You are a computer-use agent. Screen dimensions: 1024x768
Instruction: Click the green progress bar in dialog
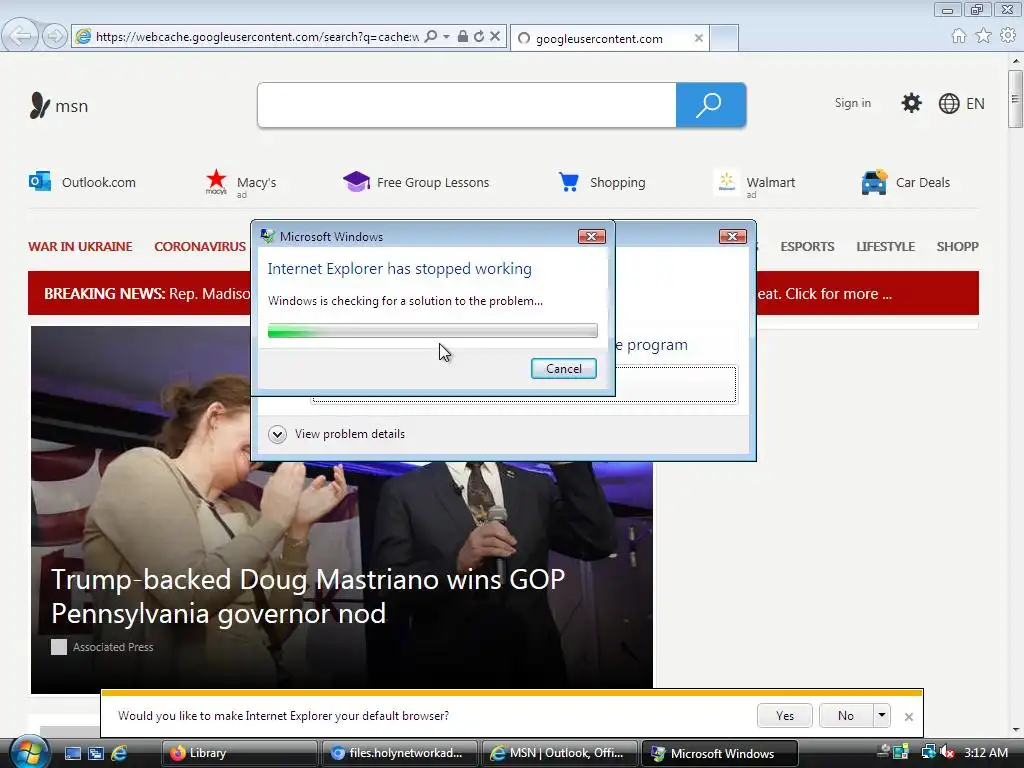pos(432,330)
